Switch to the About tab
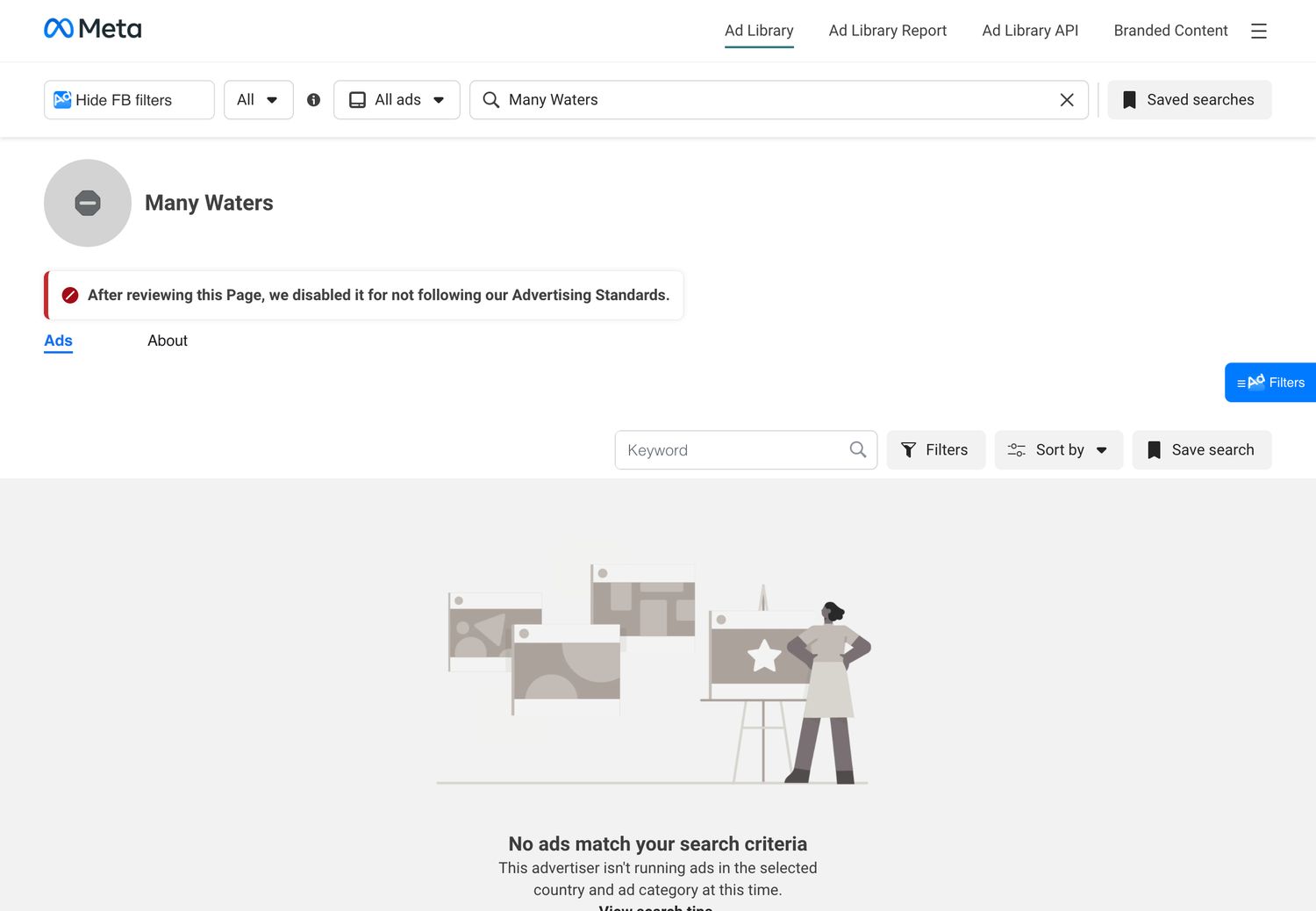 (x=168, y=341)
